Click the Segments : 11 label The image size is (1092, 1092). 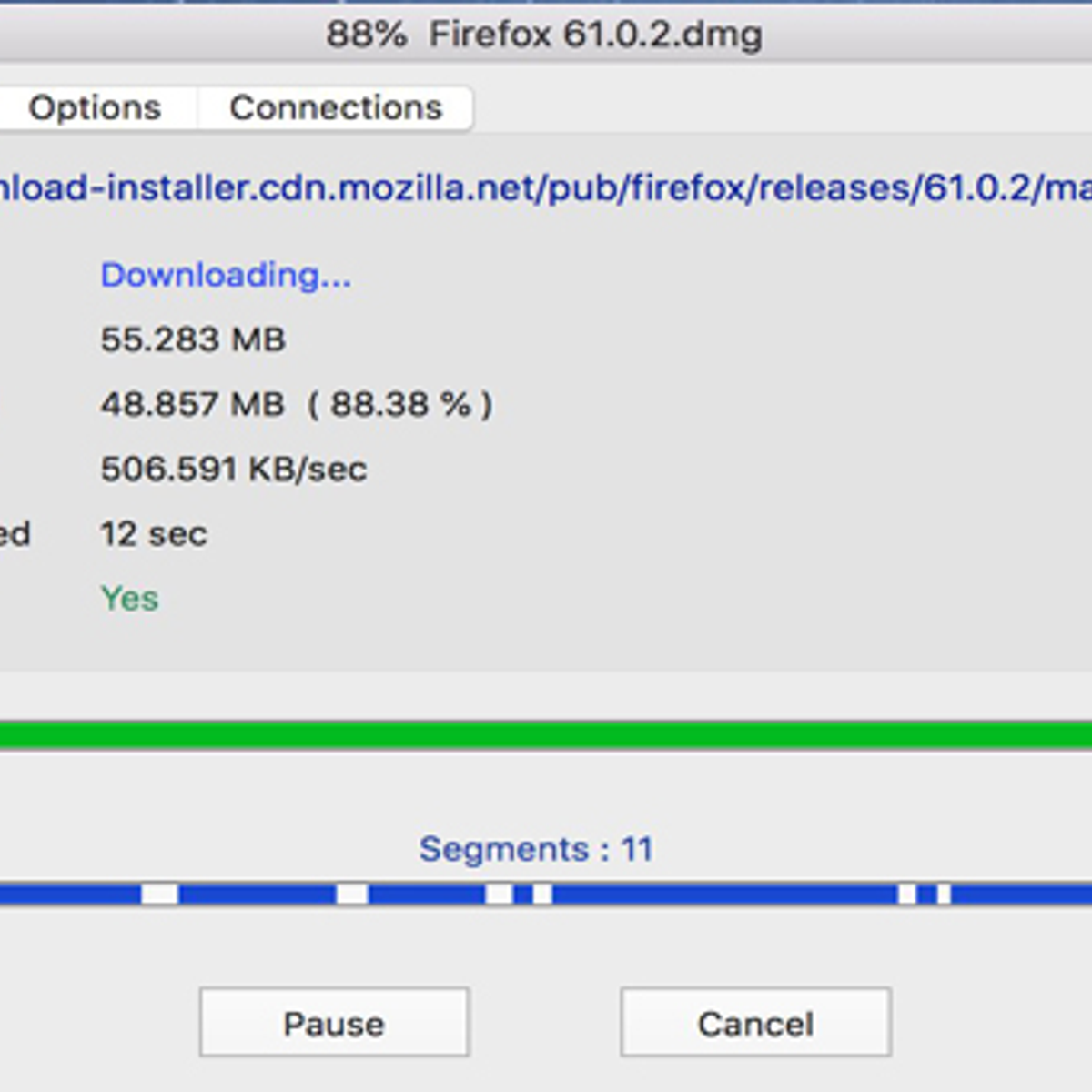pos(536,849)
